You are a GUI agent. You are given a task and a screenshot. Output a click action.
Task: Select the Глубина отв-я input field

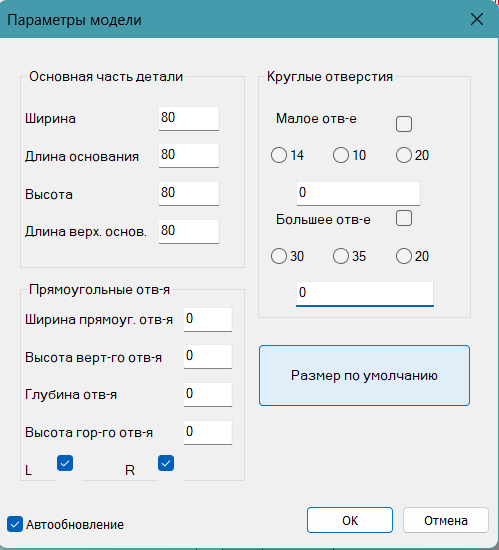coord(208,395)
